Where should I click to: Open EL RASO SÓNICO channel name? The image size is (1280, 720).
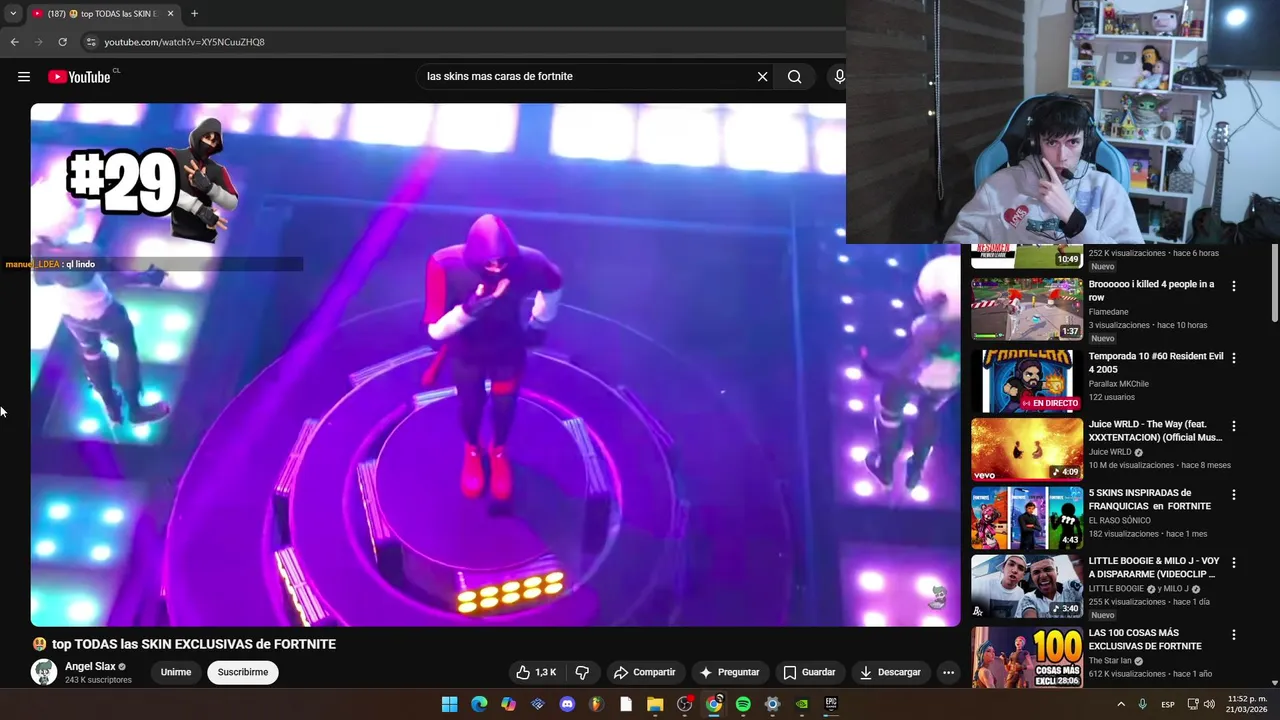click(1119, 521)
